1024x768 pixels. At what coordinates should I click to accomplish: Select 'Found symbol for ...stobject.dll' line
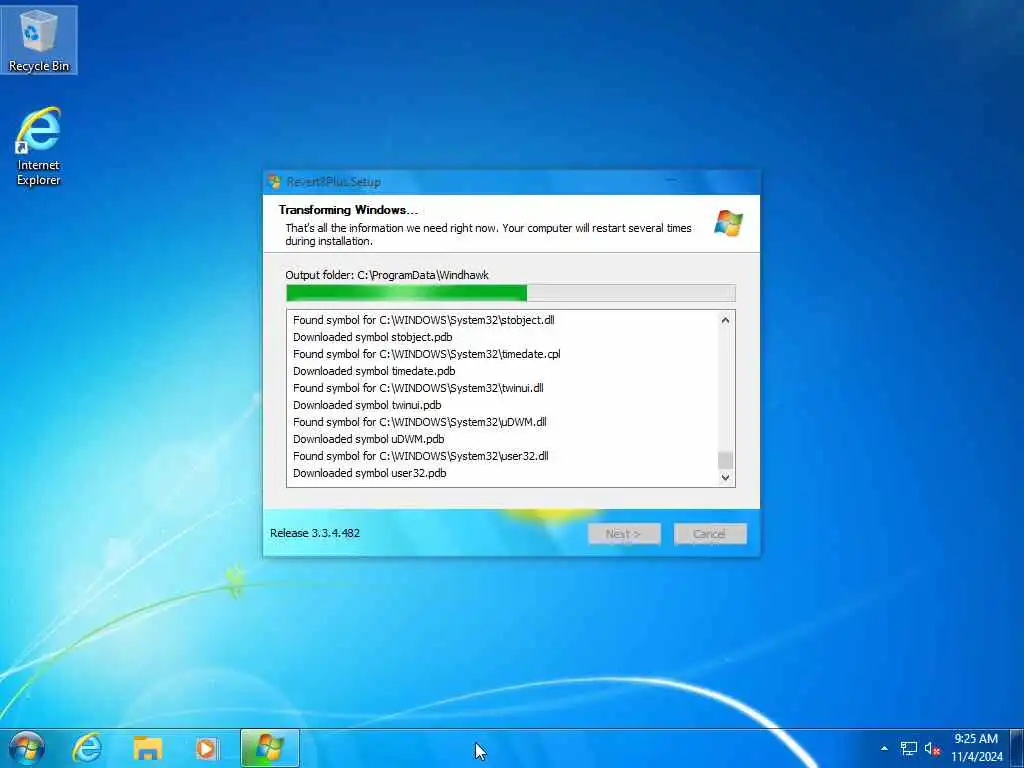click(x=424, y=320)
